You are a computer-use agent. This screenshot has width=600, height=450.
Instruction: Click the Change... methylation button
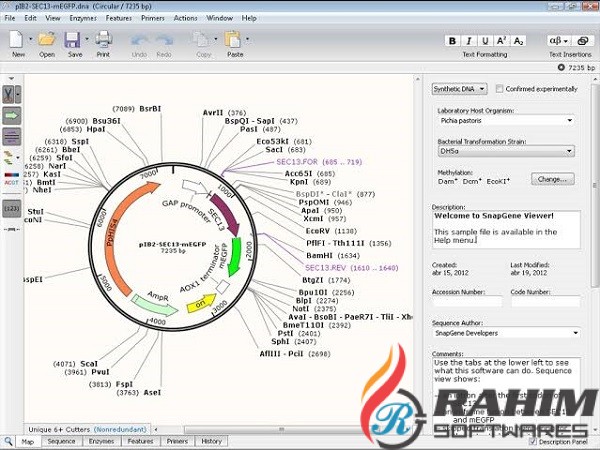[x=553, y=179]
